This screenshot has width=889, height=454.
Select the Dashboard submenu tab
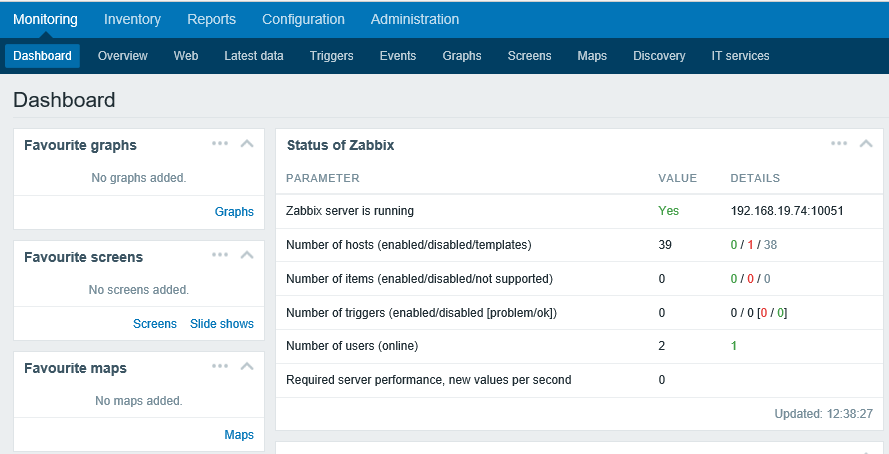[x=43, y=56]
